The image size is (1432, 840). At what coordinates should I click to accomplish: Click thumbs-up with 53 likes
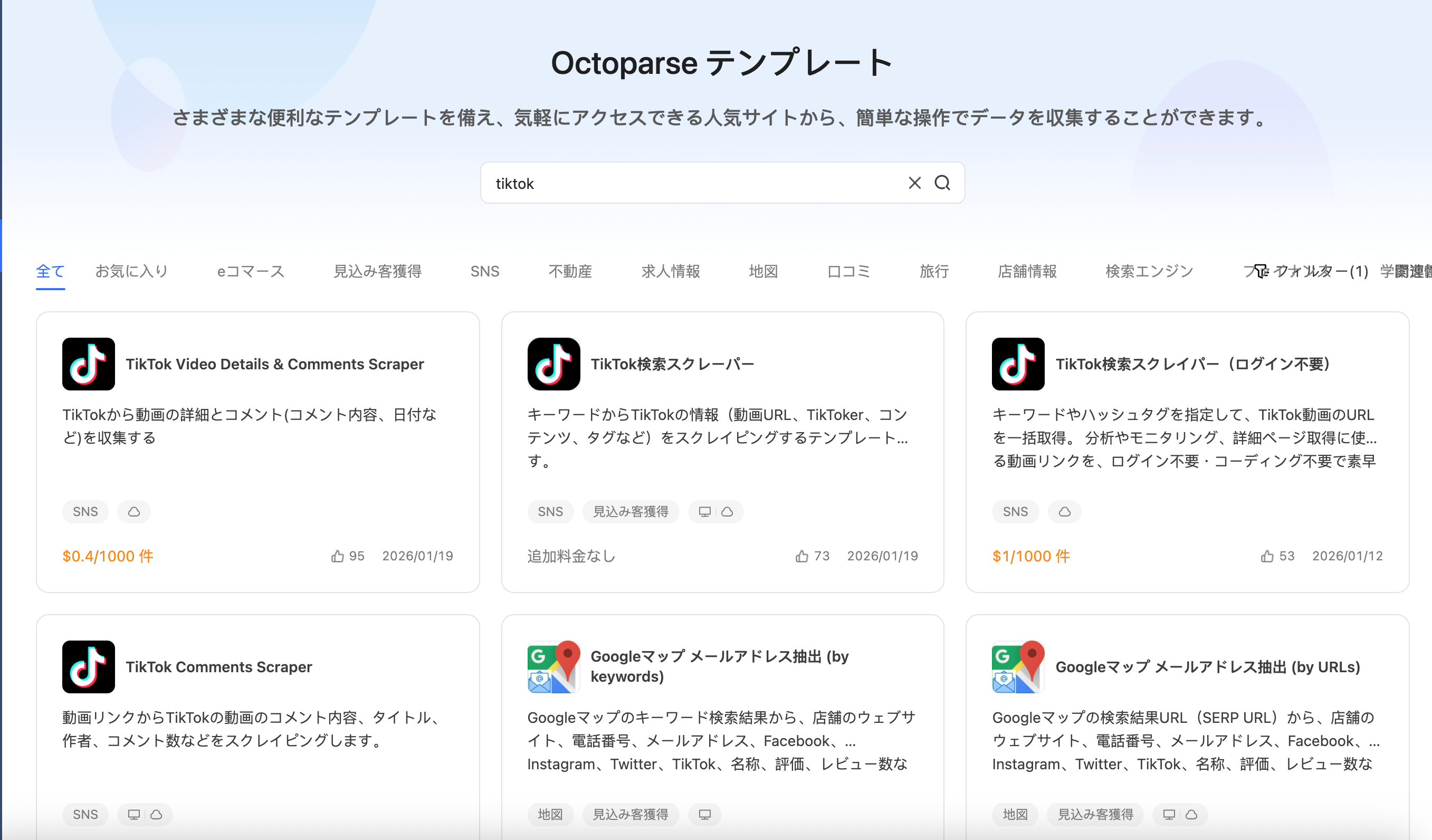click(x=1267, y=557)
